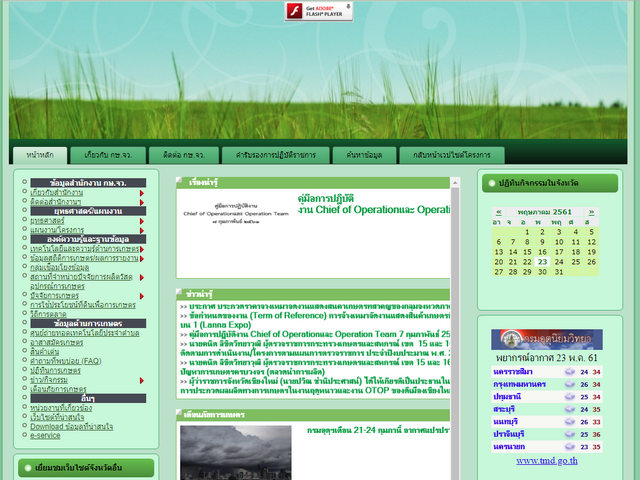Click the นนทบุรี weather row
Viewport: 640px width, 480px height.
(x=547, y=422)
